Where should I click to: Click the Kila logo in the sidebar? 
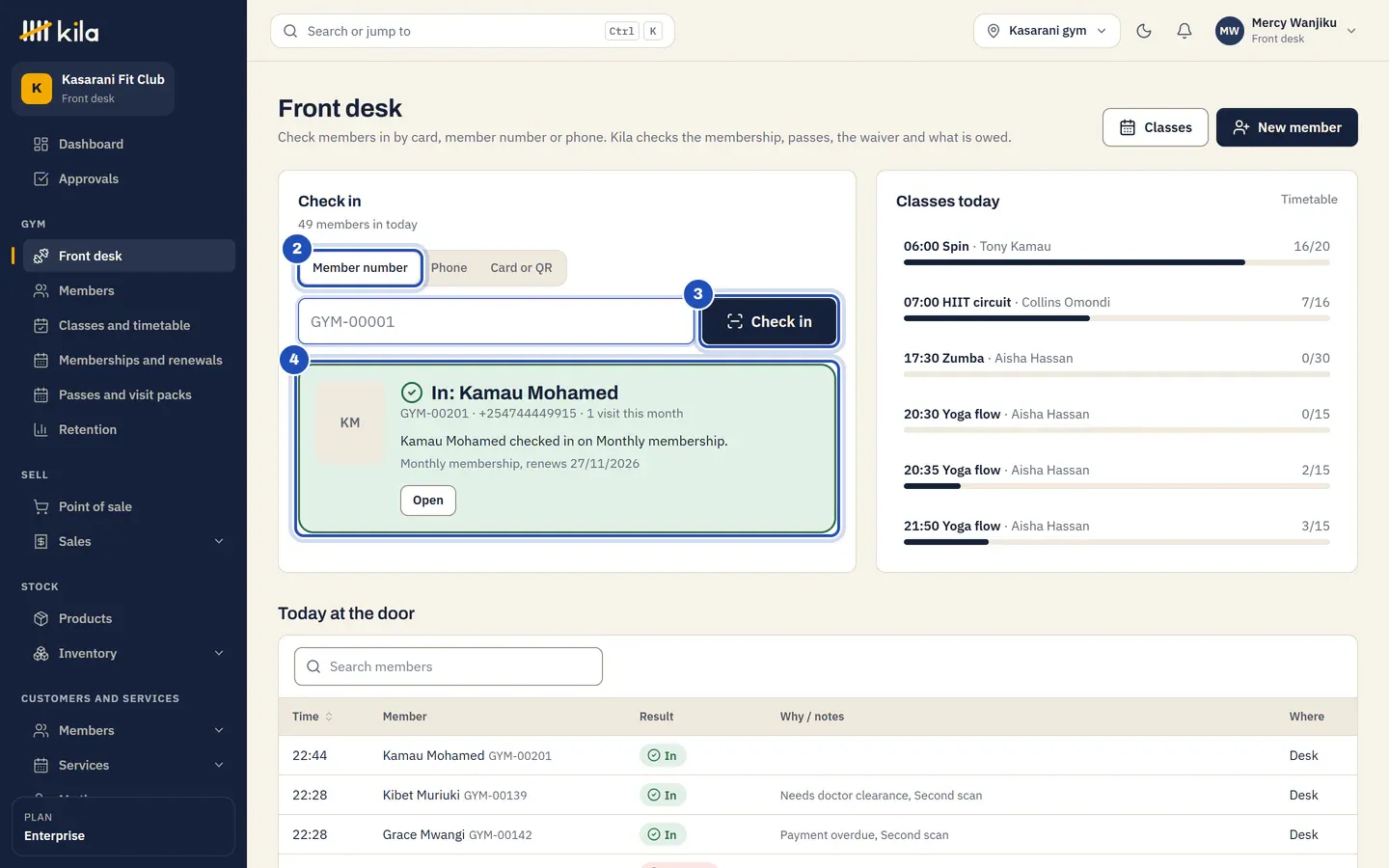59,31
